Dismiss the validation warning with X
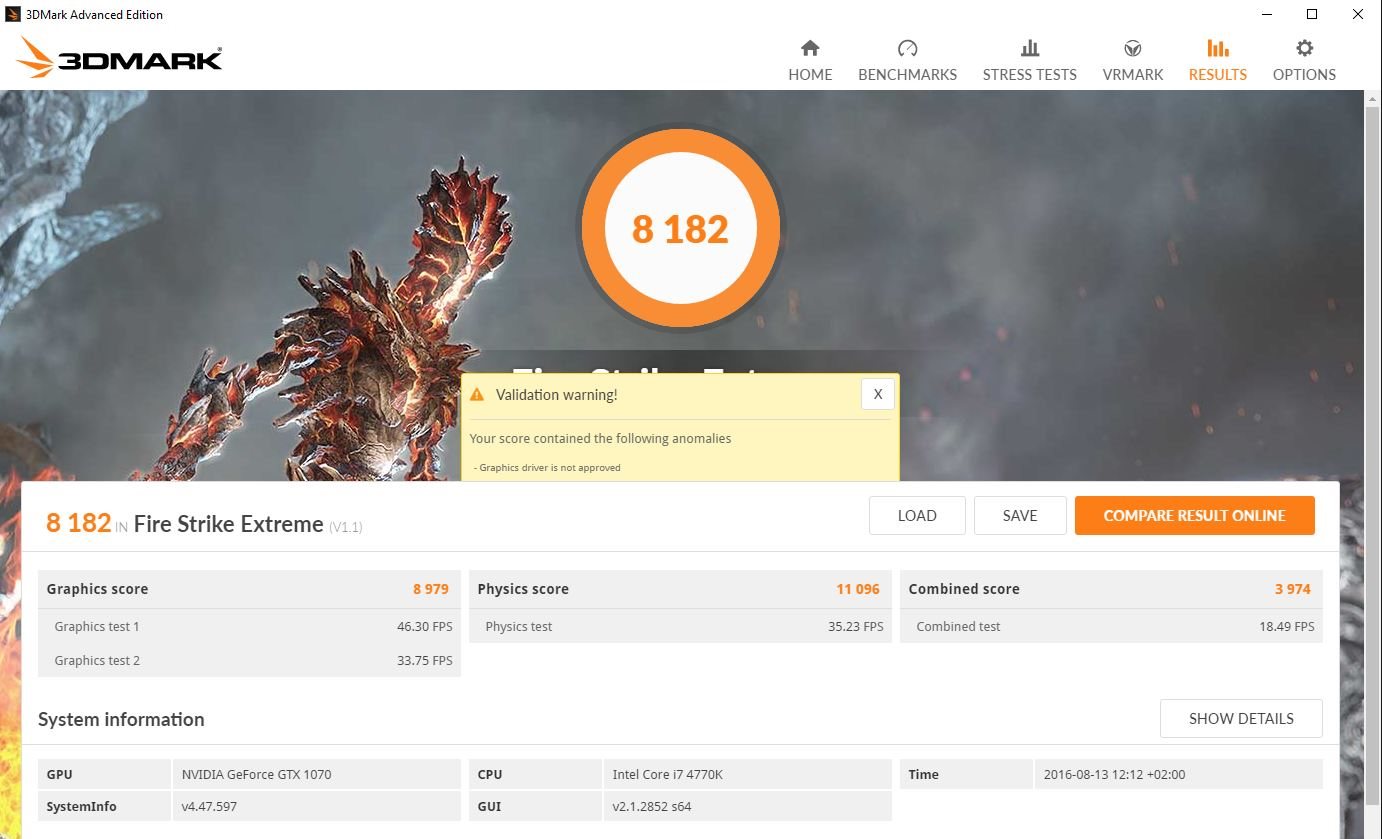 coord(877,394)
